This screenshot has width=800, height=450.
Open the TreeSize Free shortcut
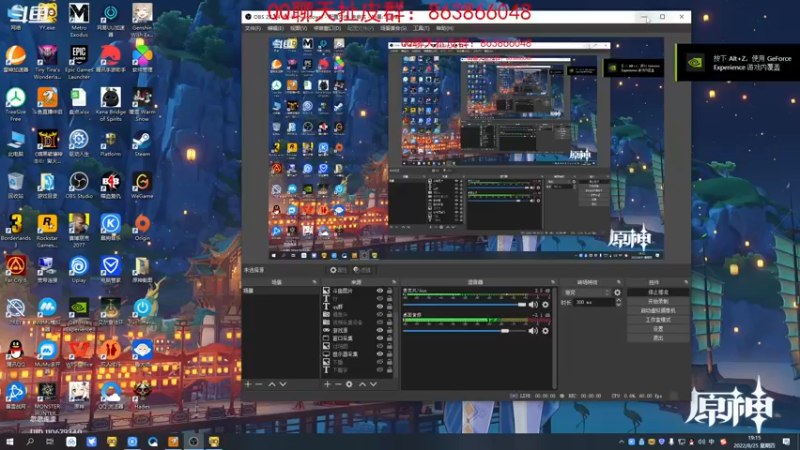[16, 105]
